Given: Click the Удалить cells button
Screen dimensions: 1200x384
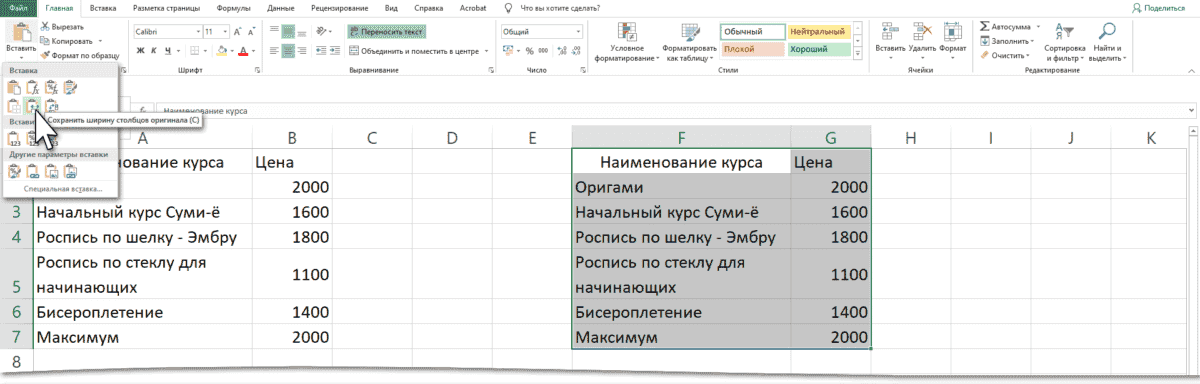Looking at the screenshot, I should click(923, 40).
